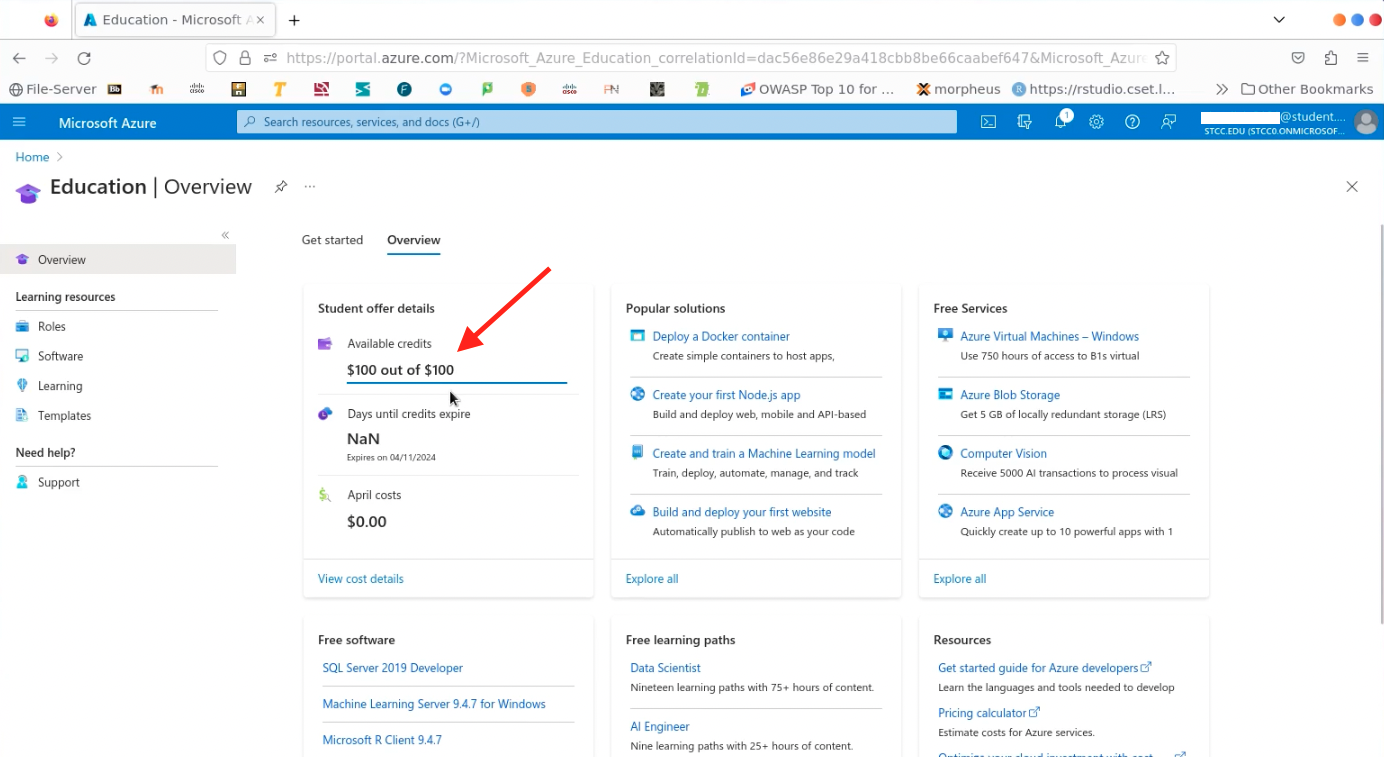Open the OWASP Top 10 bookmark
Viewport: 1384px width, 757px height.
click(817, 89)
